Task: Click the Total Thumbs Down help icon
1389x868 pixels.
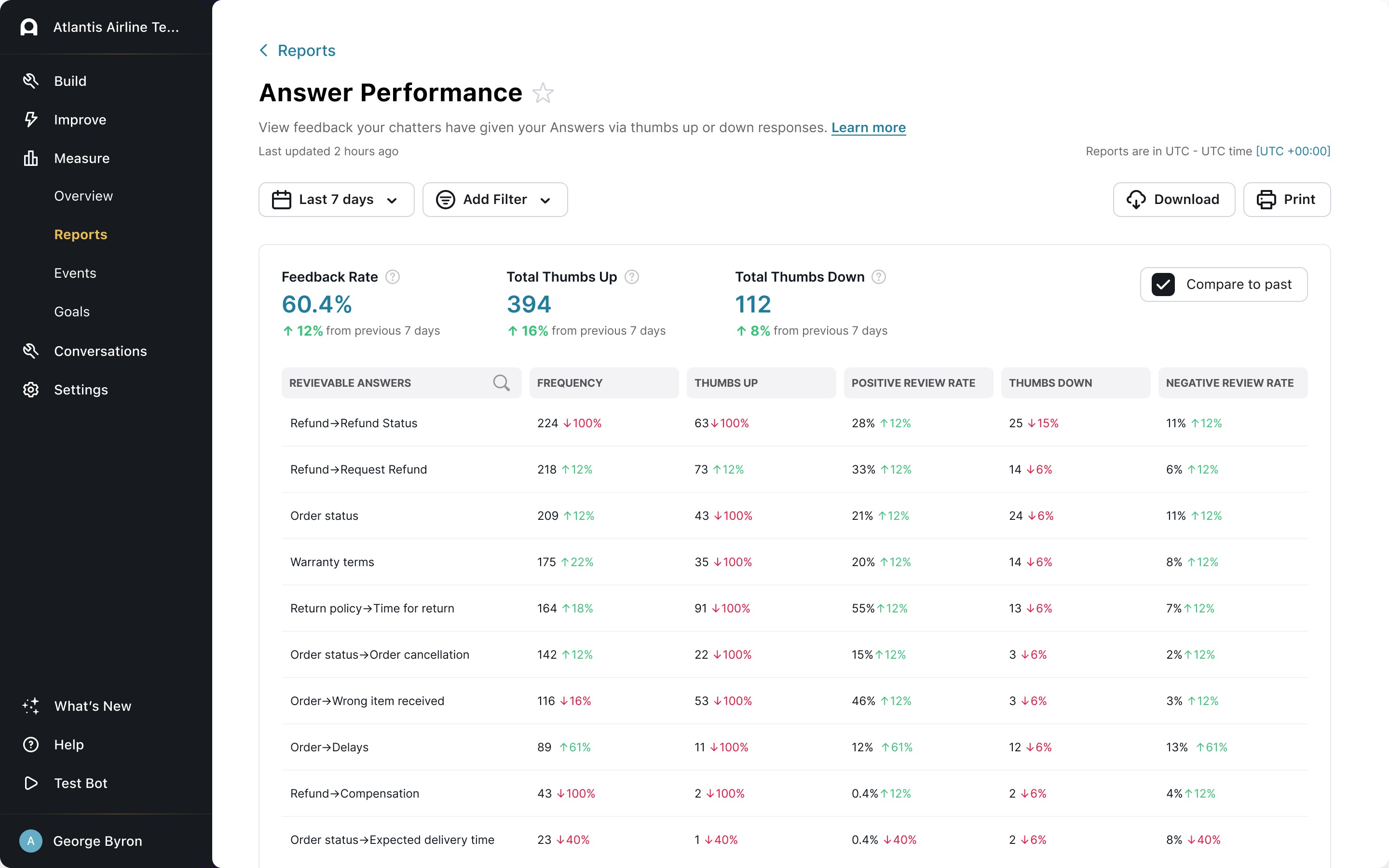Action: (x=878, y=277)
